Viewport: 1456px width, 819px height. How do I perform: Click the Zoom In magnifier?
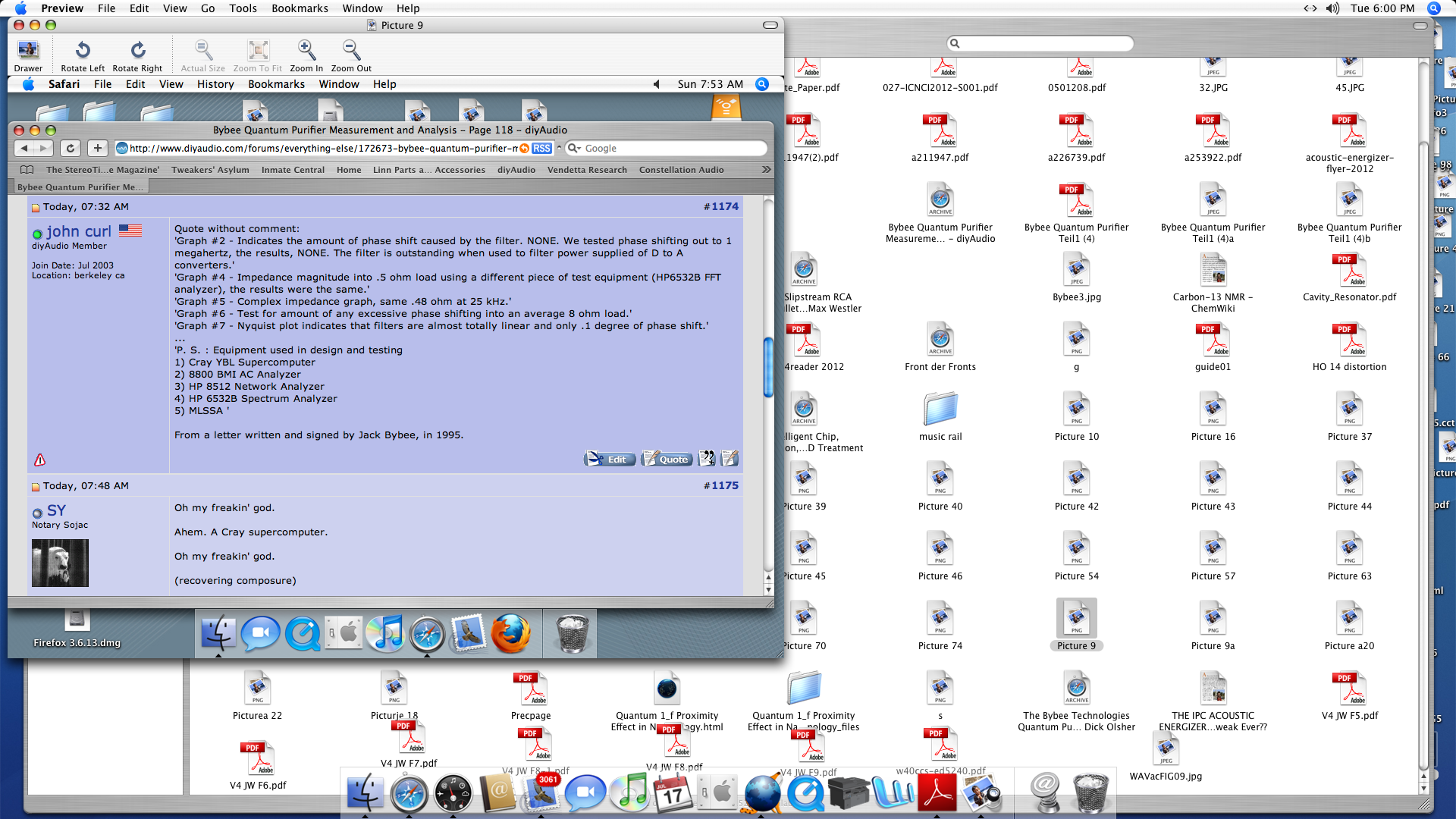coord(306,56)
